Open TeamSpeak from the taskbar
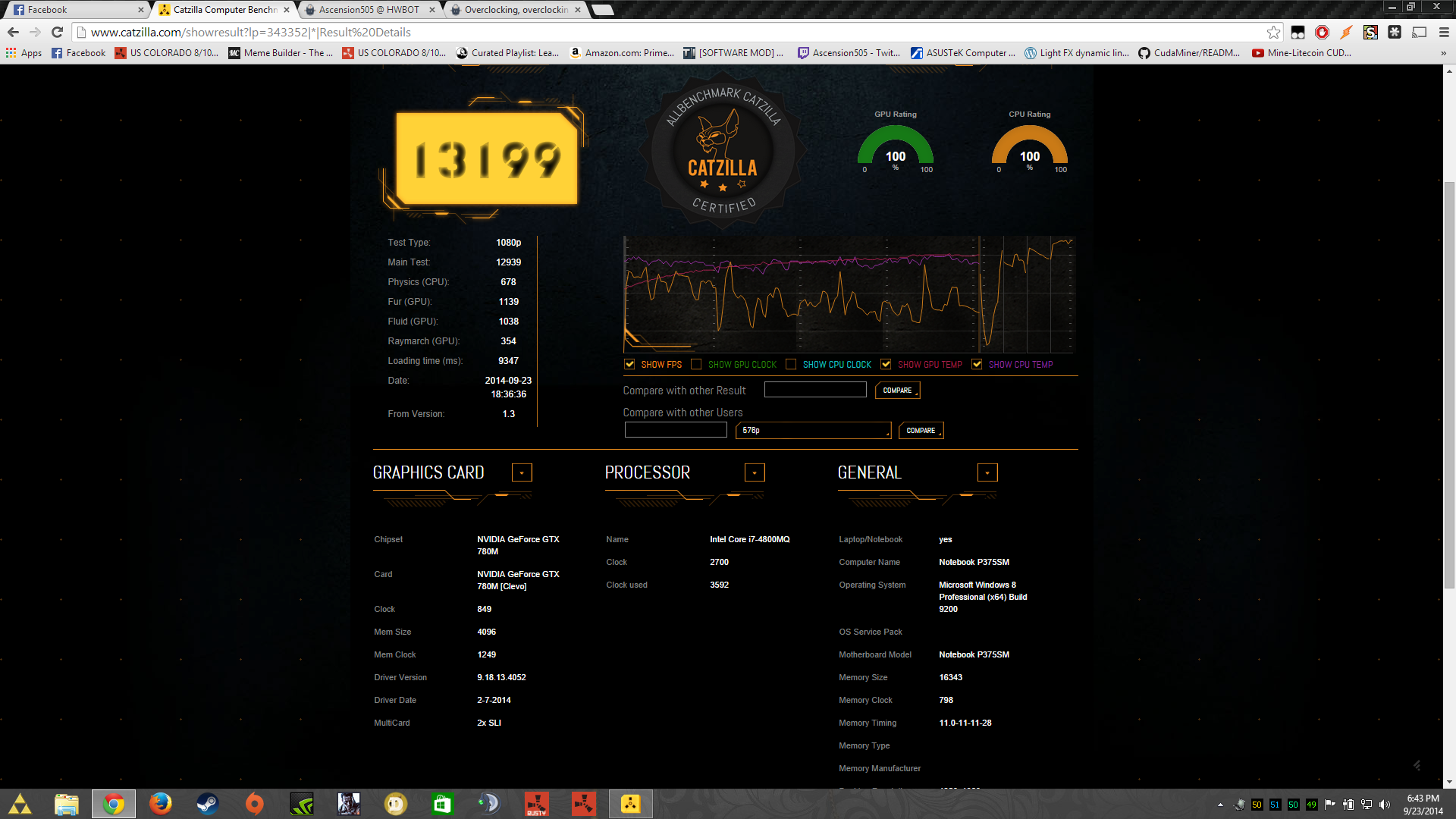The height and width of the screenshot is (819, 1456). click(x=489, y=803)
